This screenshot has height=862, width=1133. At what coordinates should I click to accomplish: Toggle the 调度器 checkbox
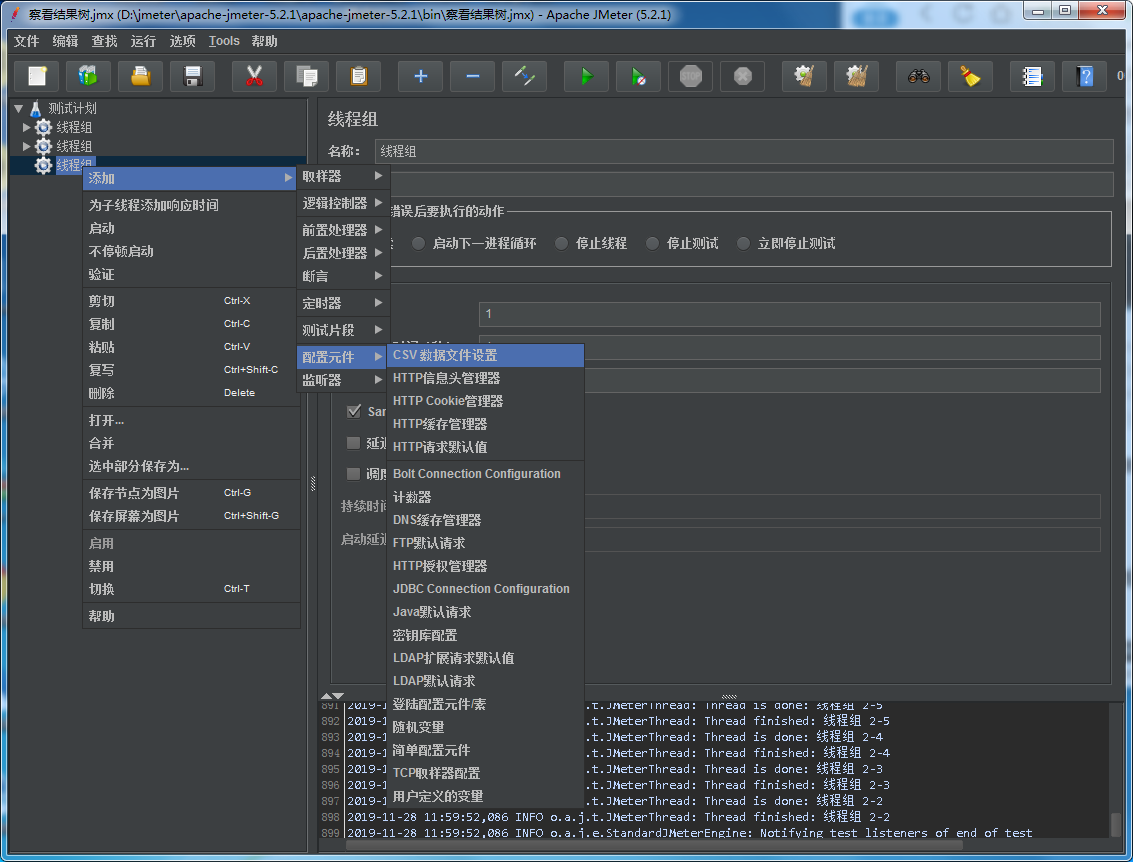point(353,474)
